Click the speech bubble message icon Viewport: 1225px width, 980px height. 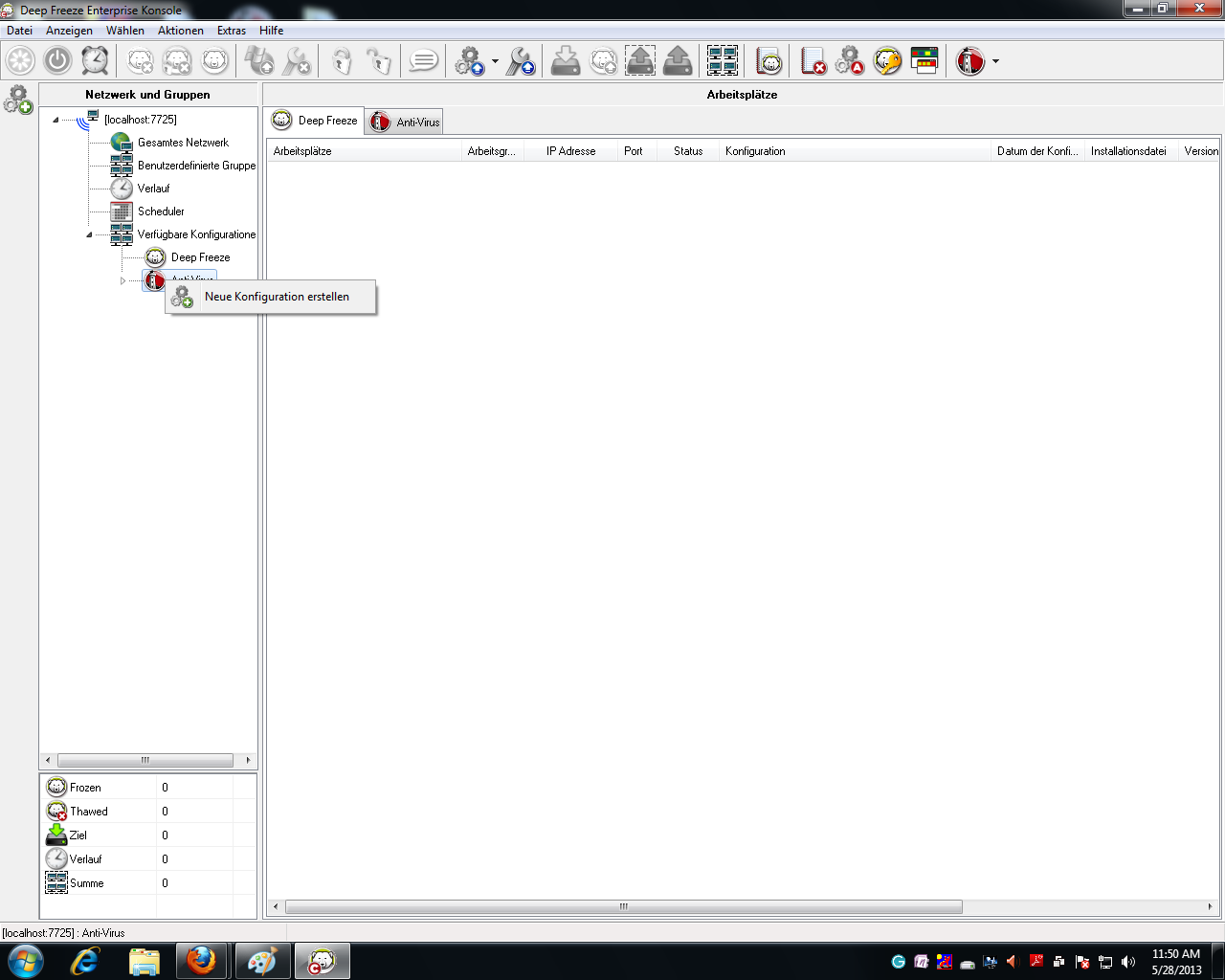[x=423, y=61]
